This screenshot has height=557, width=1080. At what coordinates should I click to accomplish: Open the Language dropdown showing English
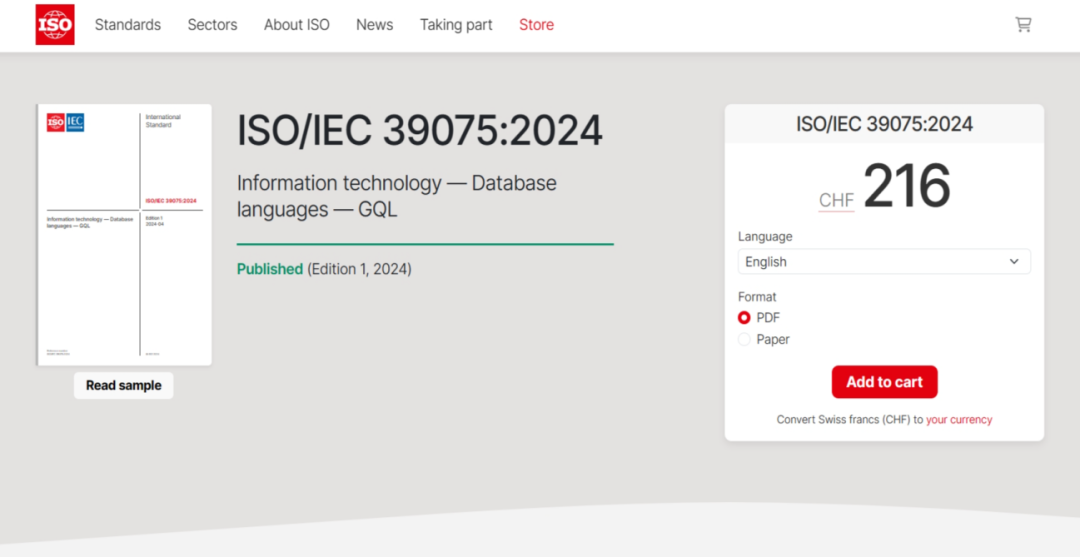(883, 262)
